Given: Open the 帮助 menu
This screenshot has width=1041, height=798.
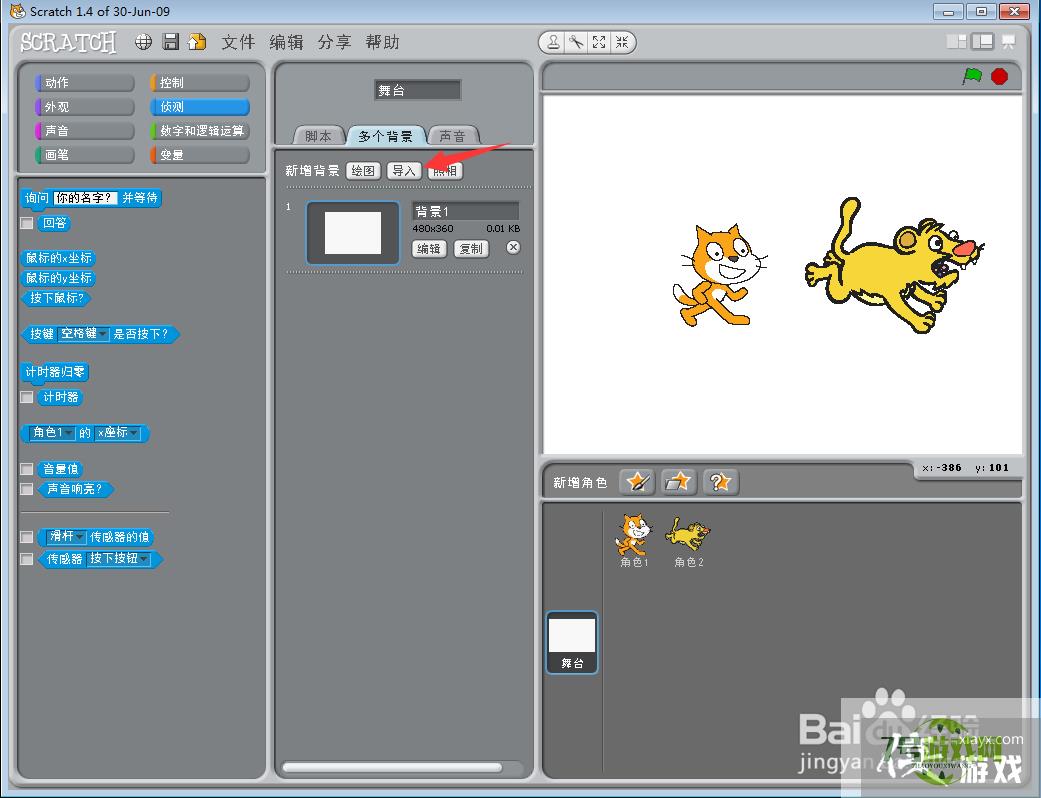Looking at the screenshot, I should pos(382,42).
